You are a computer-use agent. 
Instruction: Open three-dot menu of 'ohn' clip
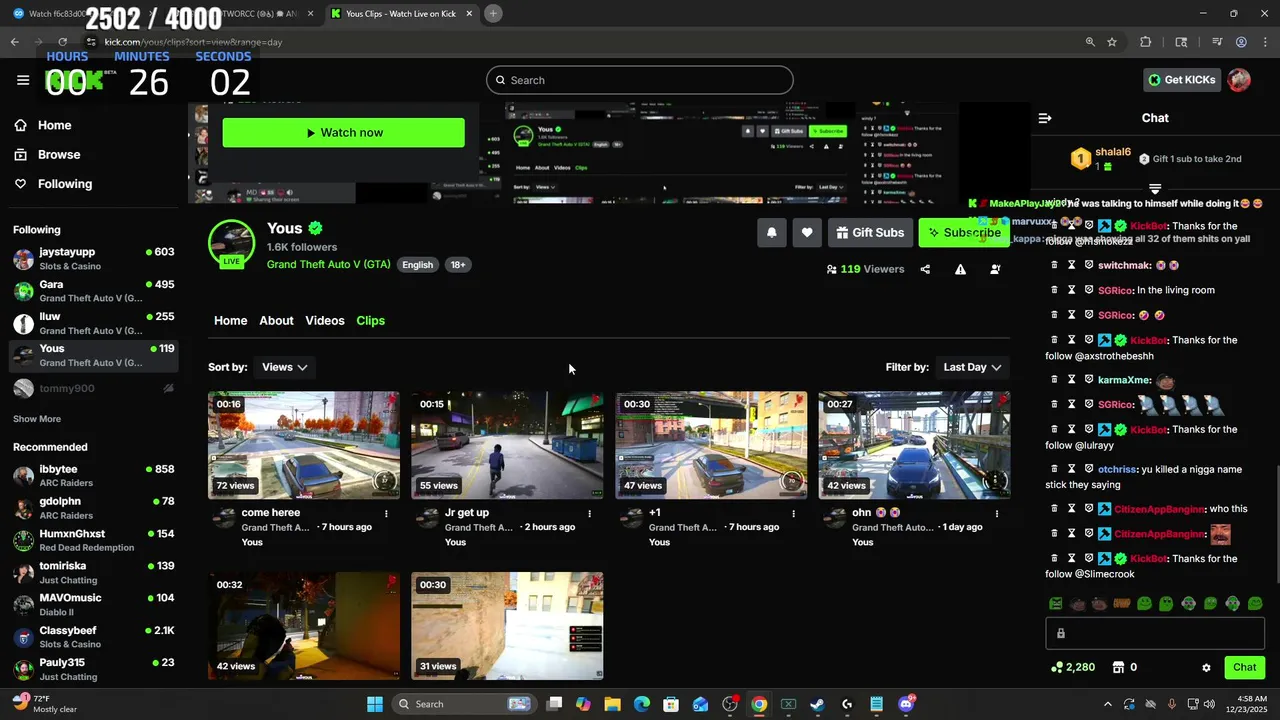tap(997, 513)
